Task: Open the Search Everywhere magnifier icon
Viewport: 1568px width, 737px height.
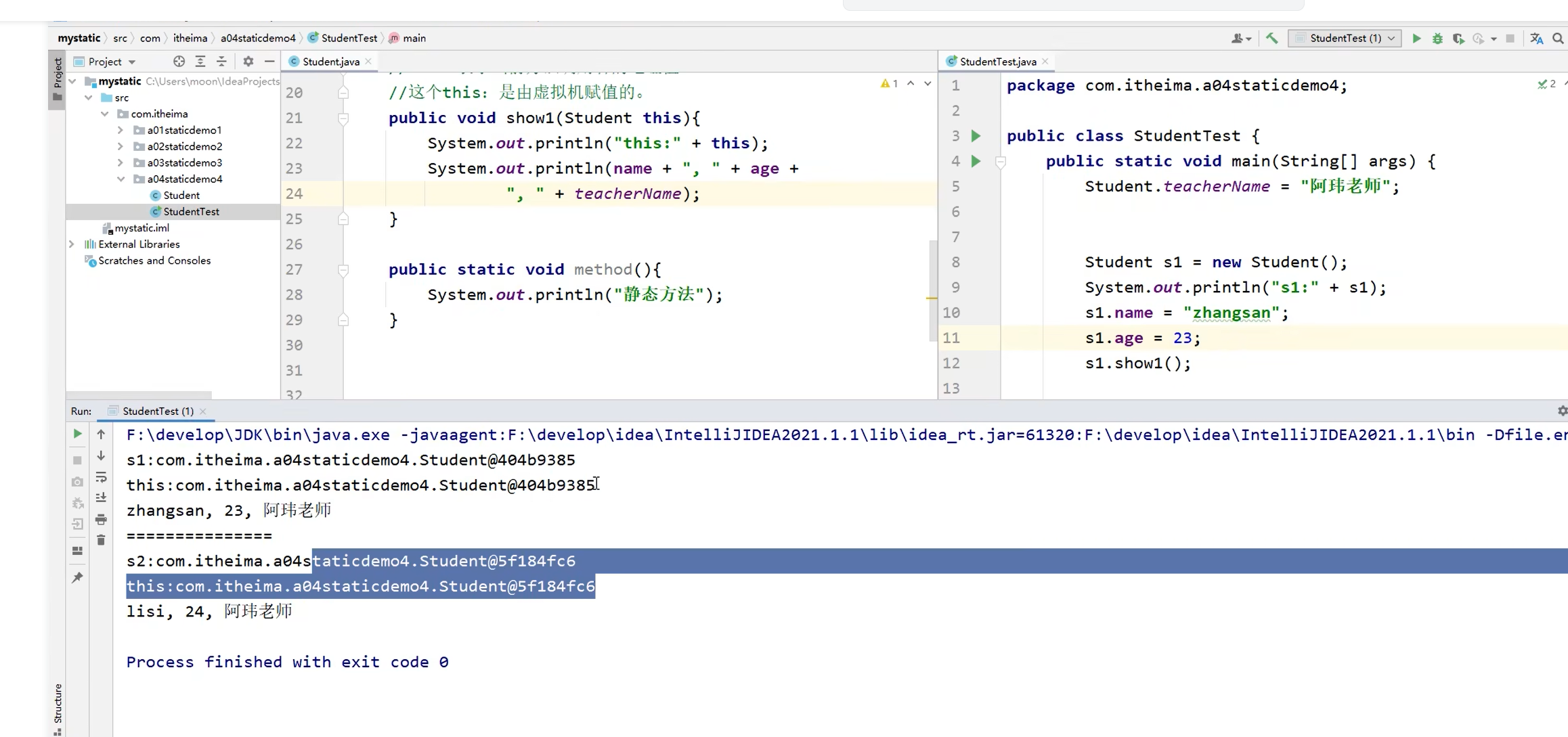Action: click(1557, 39)
